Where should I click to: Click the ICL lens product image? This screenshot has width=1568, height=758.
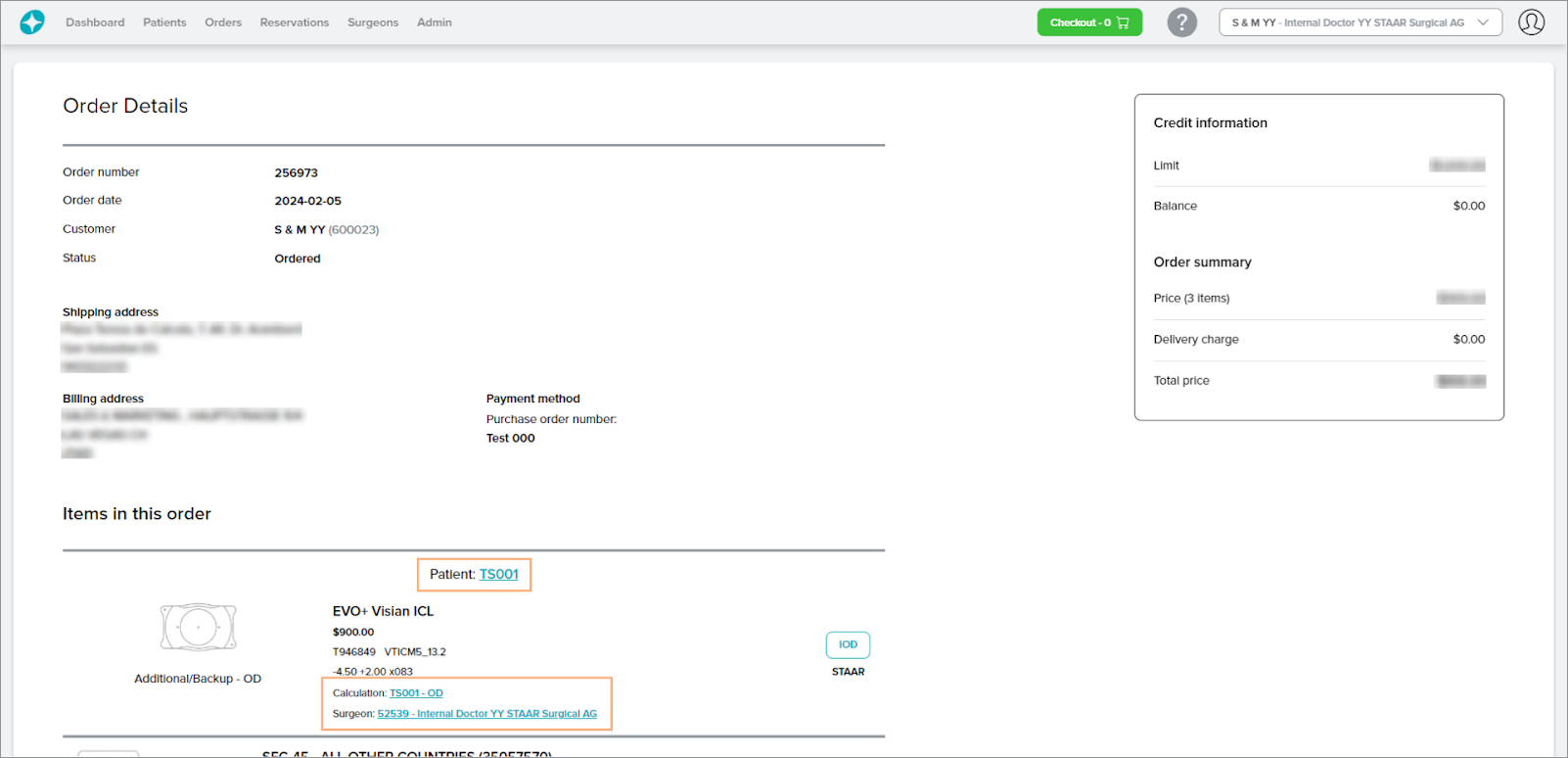coord(199,627)
